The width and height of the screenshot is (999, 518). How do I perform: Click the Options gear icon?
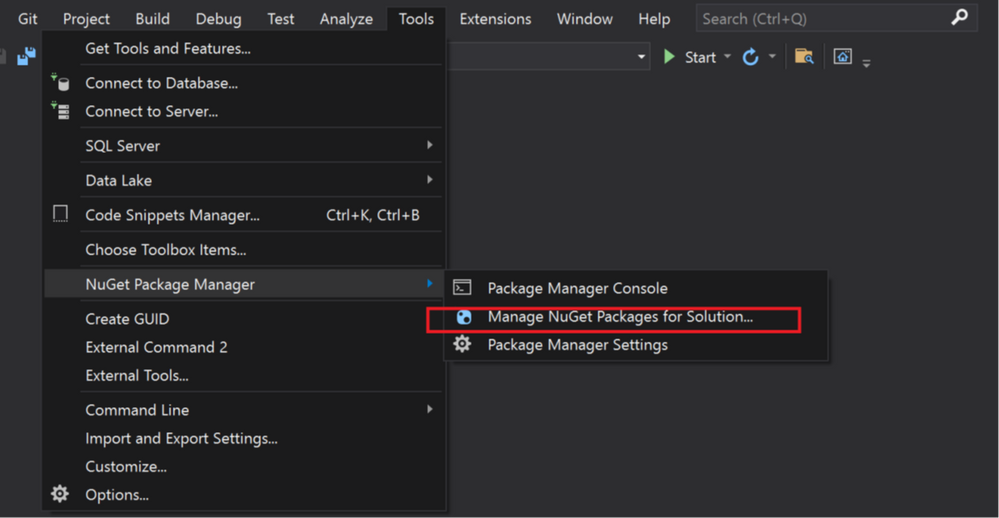(60, 494)
